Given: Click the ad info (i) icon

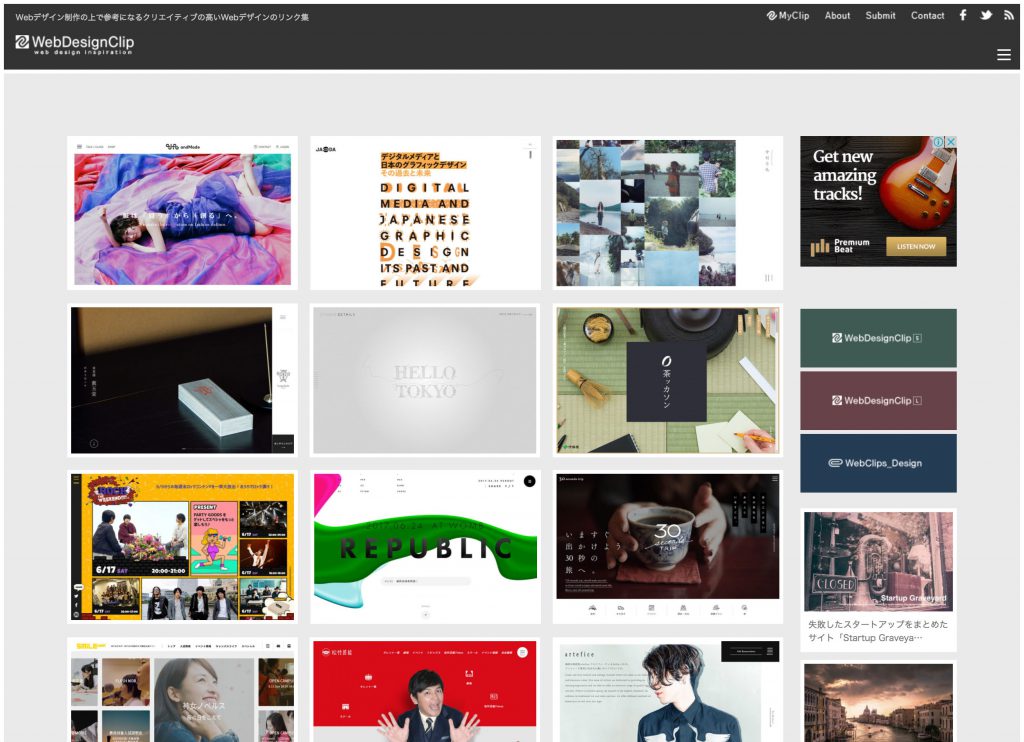Looking at the screenshot, I should [939, 142].
